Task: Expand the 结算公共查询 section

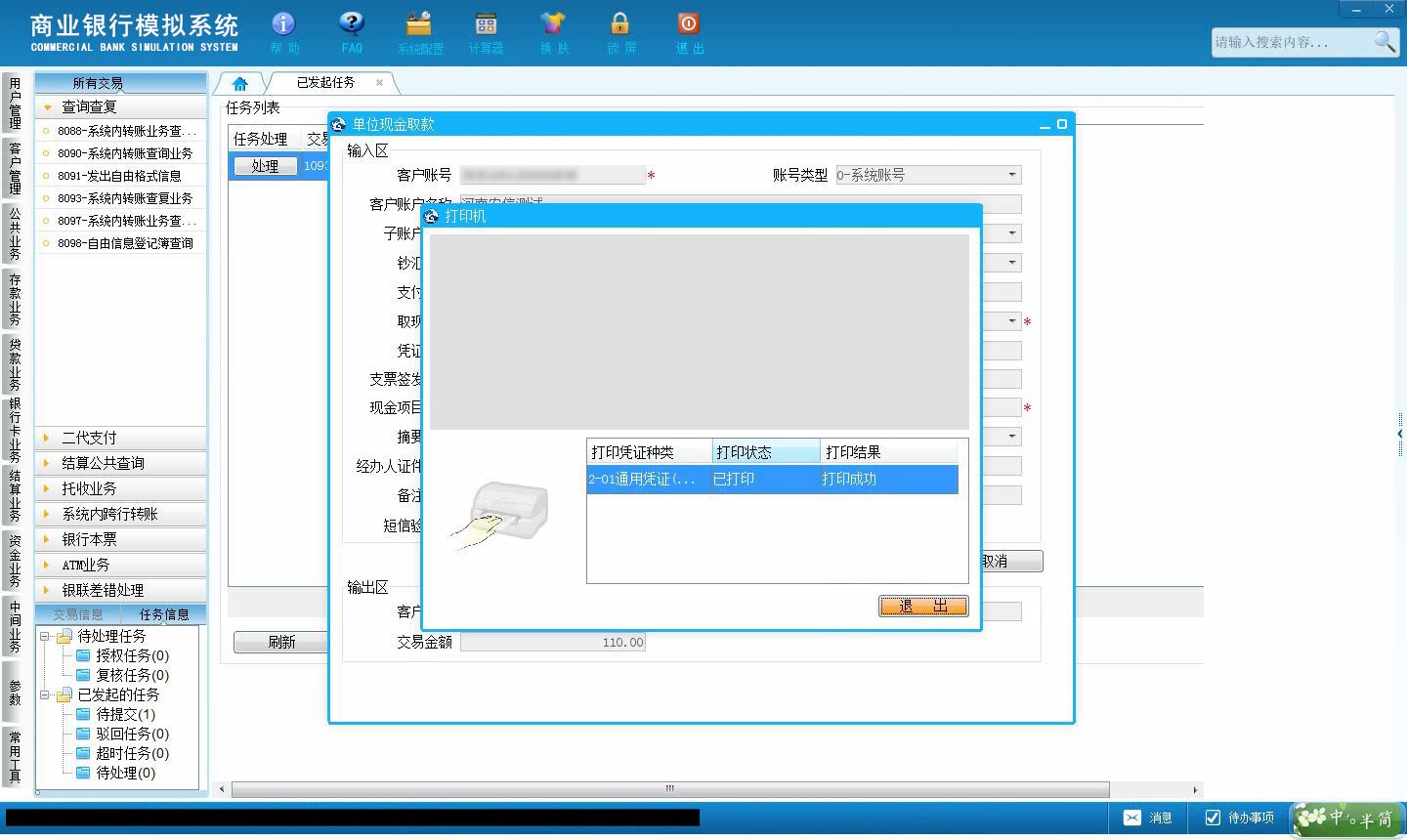Action: tap(121, 463)
